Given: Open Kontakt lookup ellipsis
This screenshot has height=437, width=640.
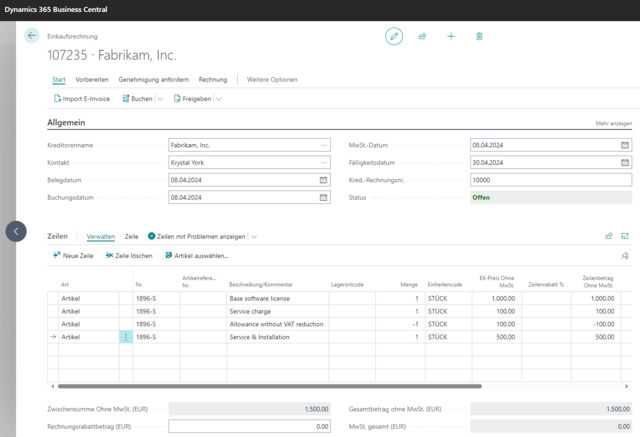Looking at the screenshot, I should [324, 162].
